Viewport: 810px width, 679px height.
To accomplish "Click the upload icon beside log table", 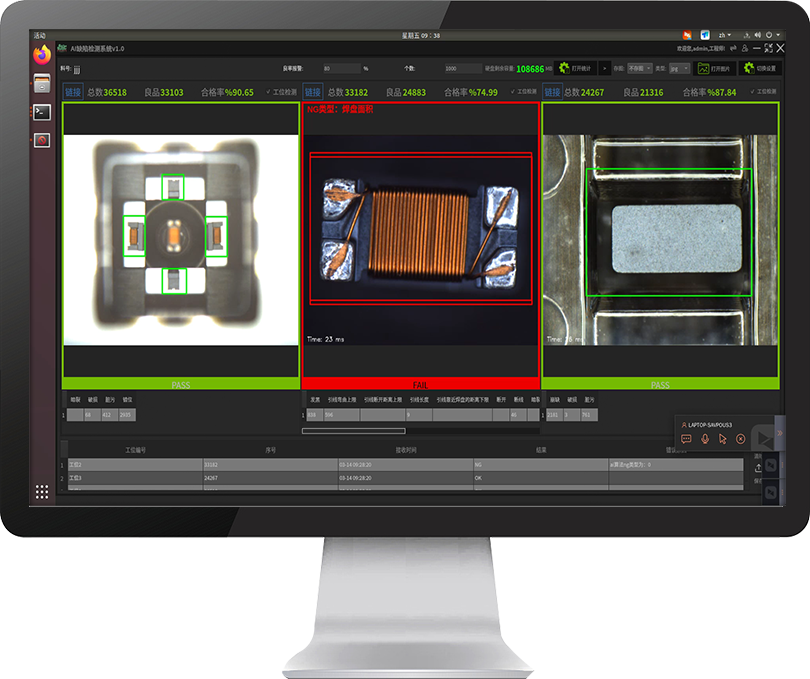I will [758, 468].
